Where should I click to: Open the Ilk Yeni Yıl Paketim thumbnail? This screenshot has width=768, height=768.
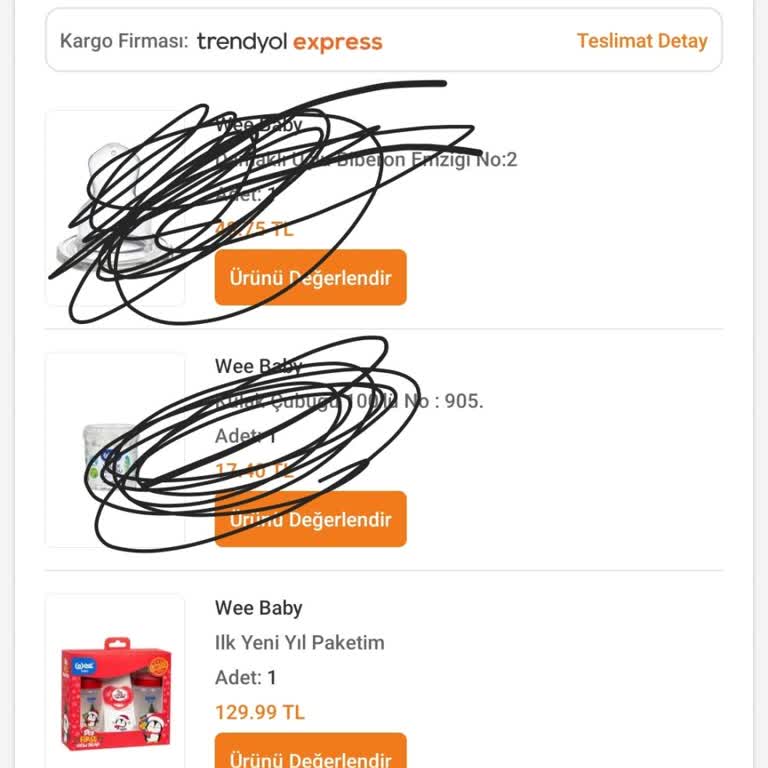115,690
